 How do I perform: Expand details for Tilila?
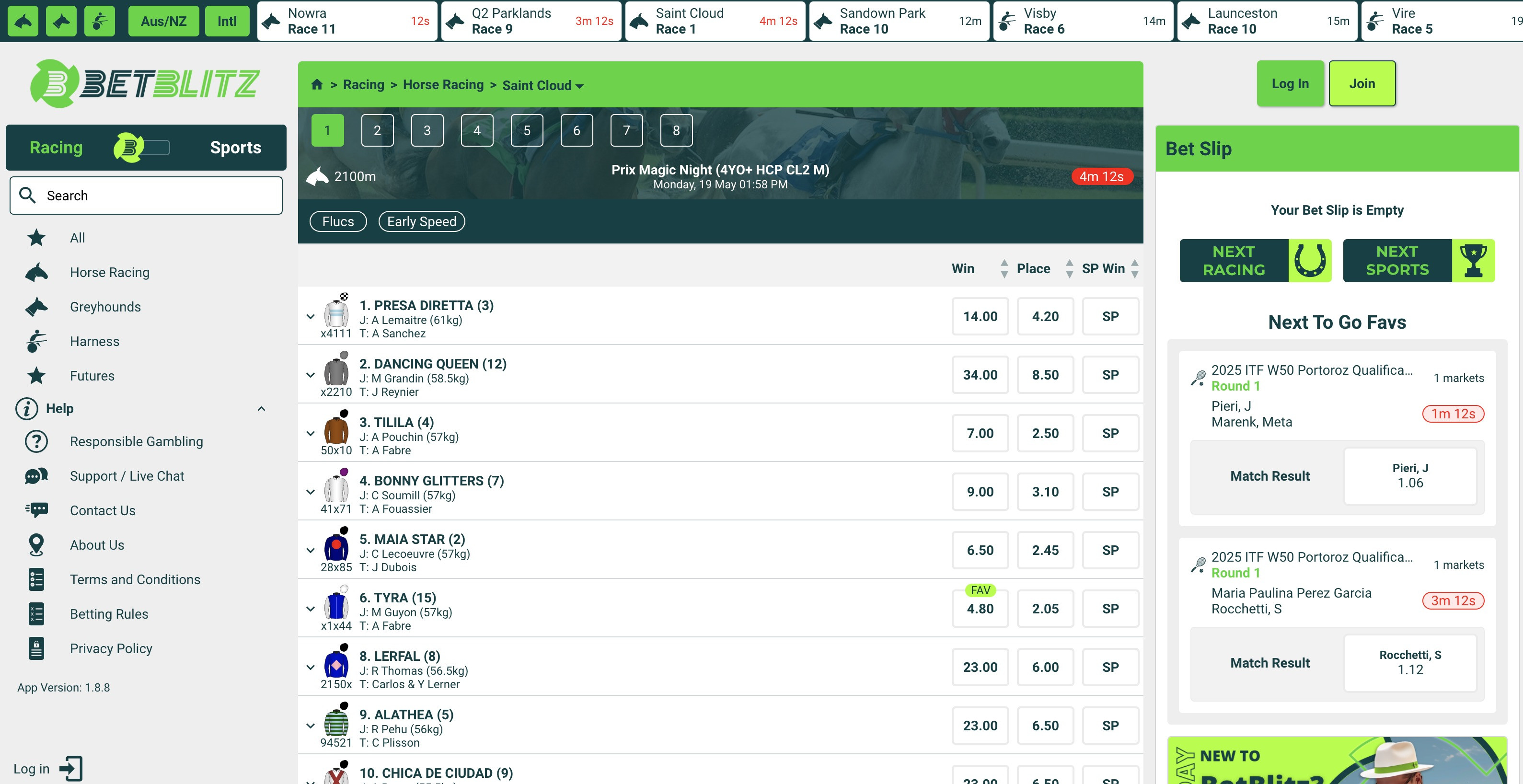311,433
